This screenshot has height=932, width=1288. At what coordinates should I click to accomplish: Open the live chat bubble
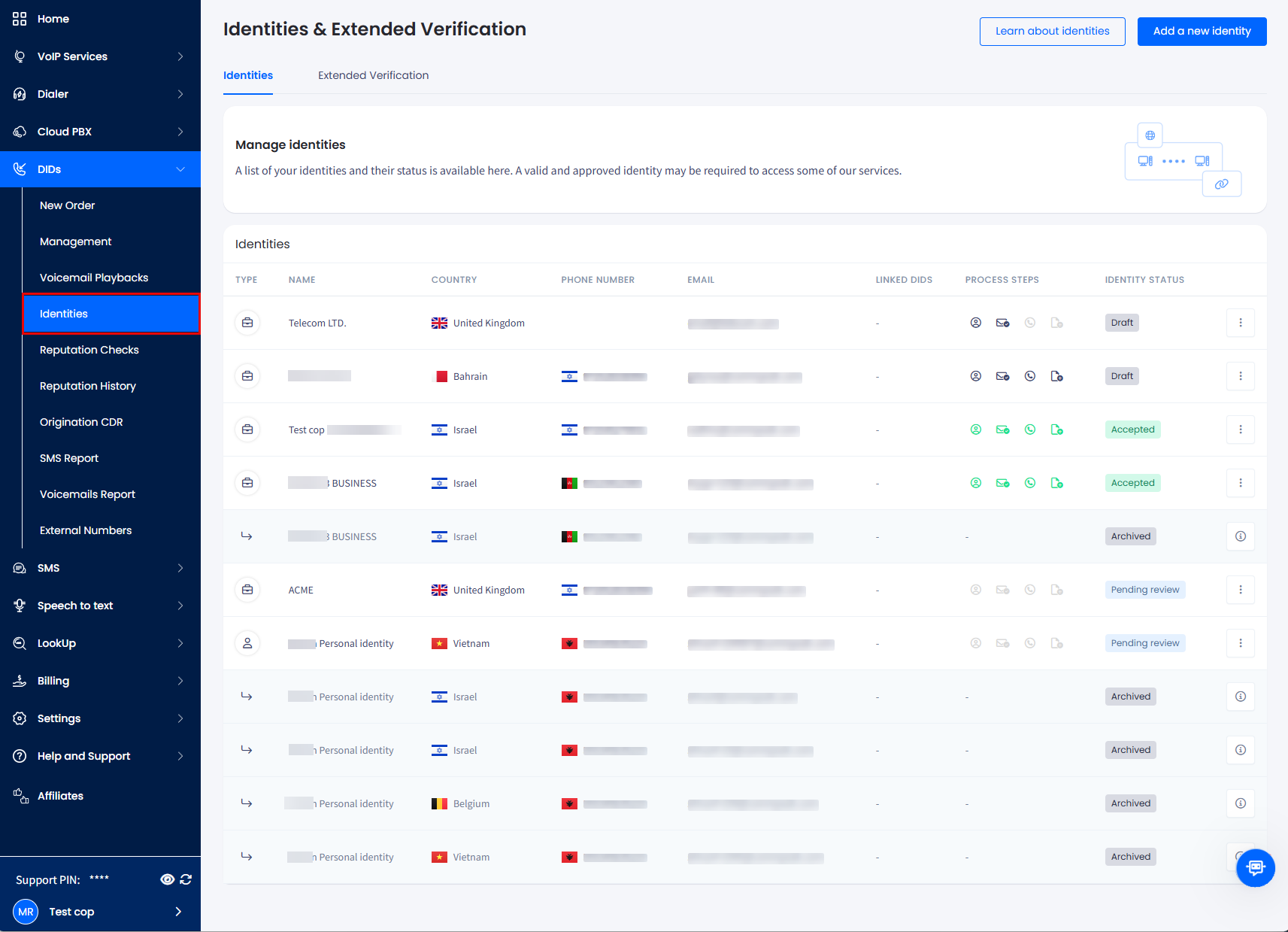(1256, 868)
